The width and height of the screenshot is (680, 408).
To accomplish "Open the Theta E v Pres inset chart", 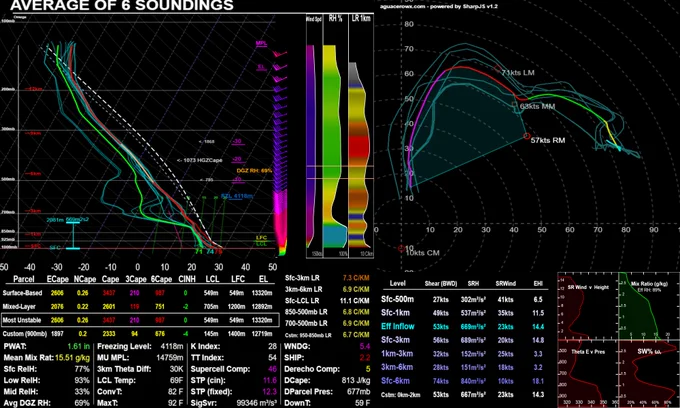I will pyautogui.click(x=587, y=374).
